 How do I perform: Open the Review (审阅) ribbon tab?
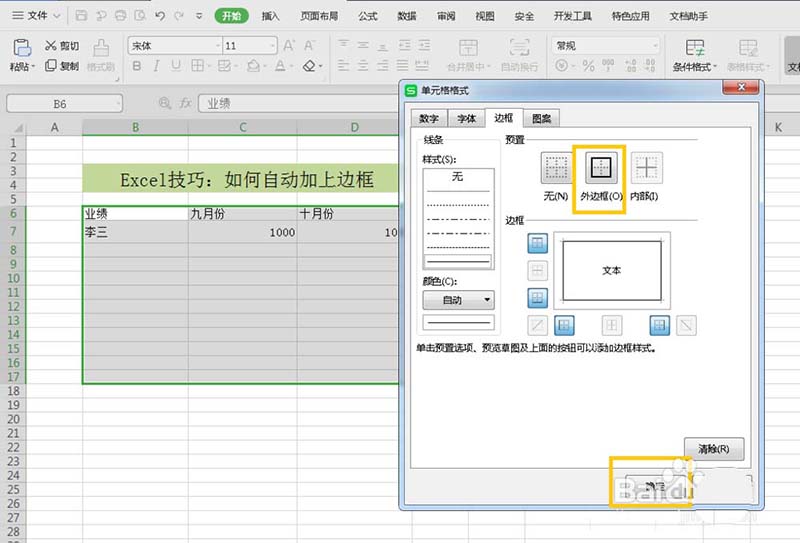[x=445, y=16]
